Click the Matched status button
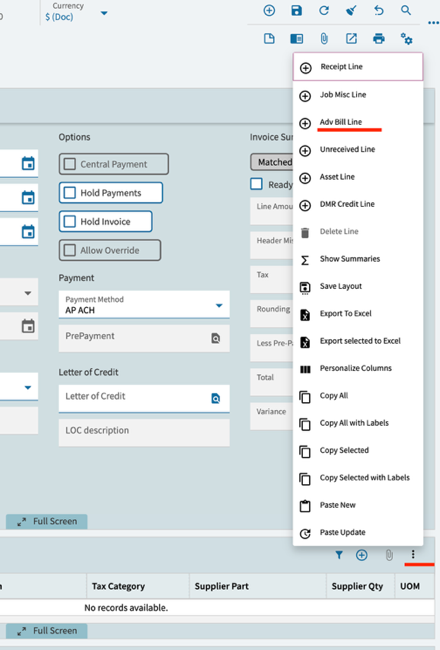440x650 pixels. 272,162
